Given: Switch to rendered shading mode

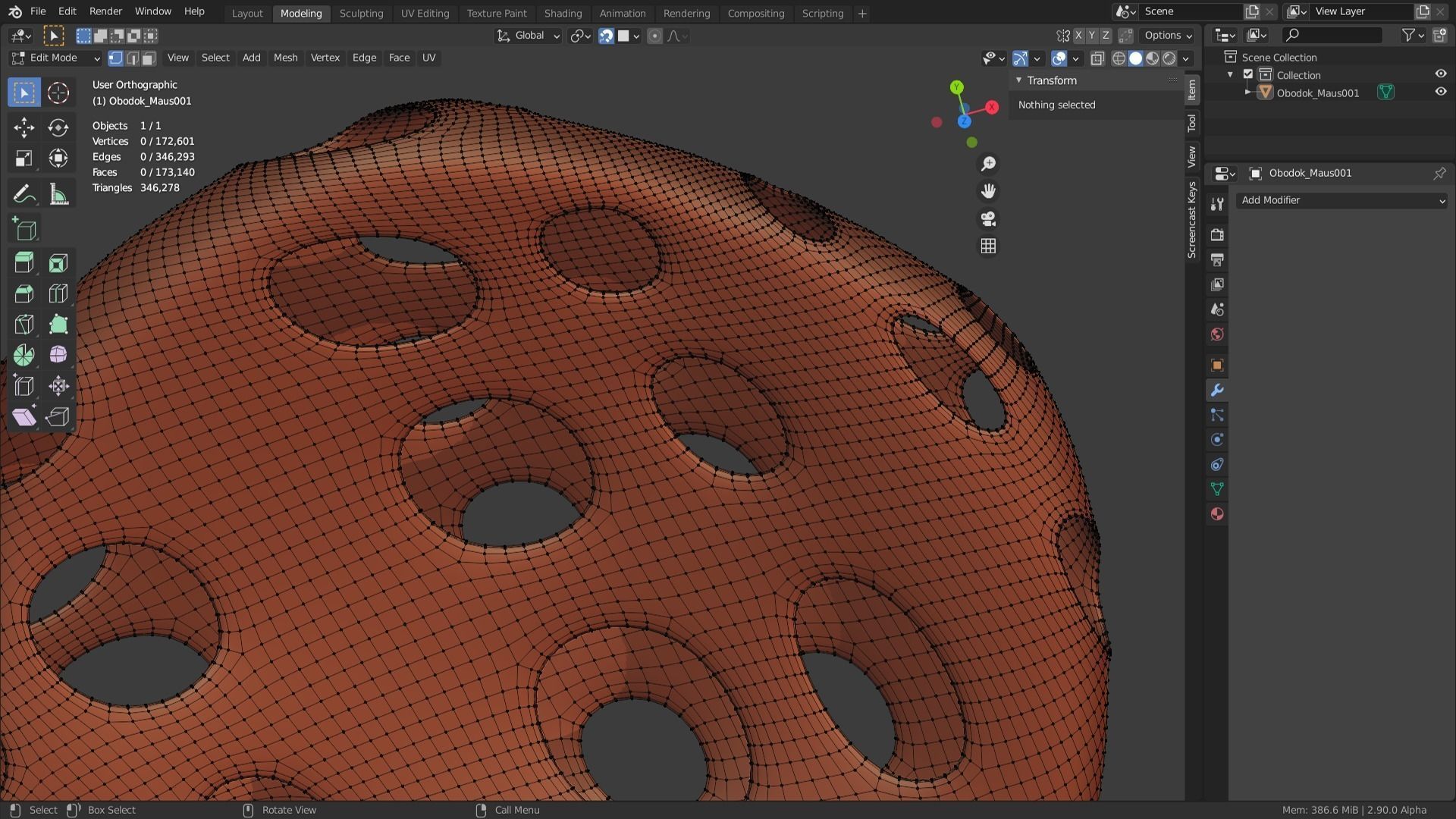Looking at the screenshot, I should pyautogui.click(x=1169, y=58).
